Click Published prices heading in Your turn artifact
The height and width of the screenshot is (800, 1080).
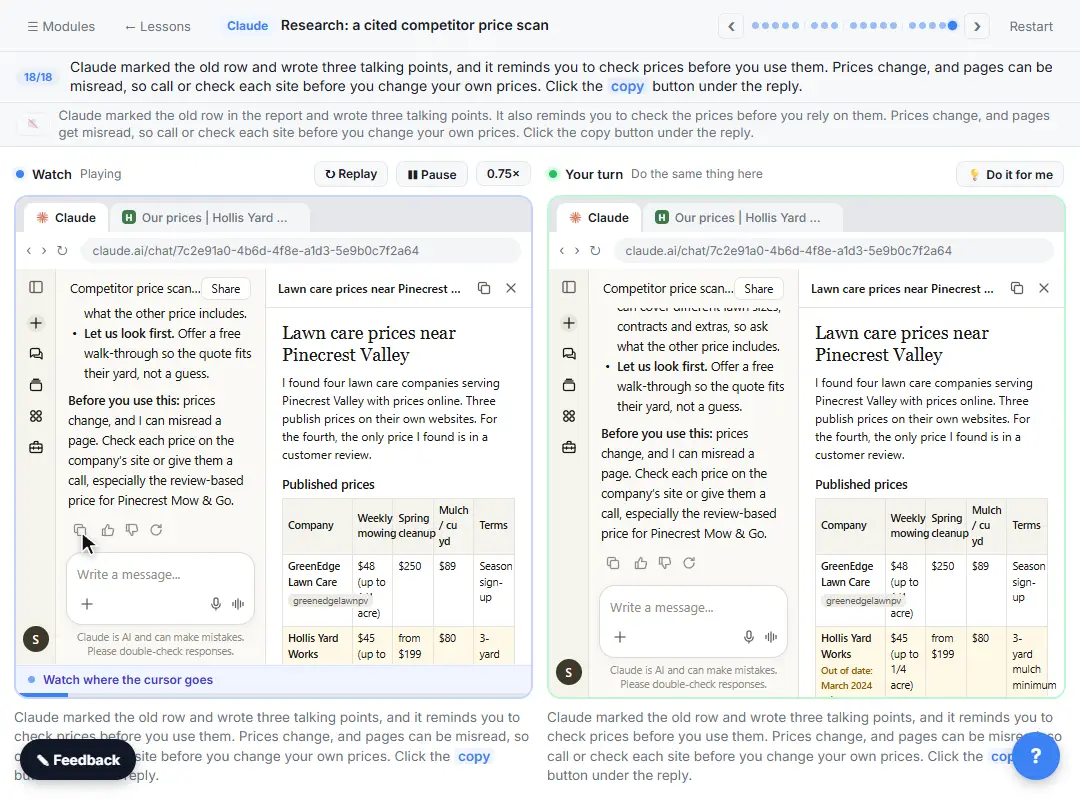[x=861, y=484]
